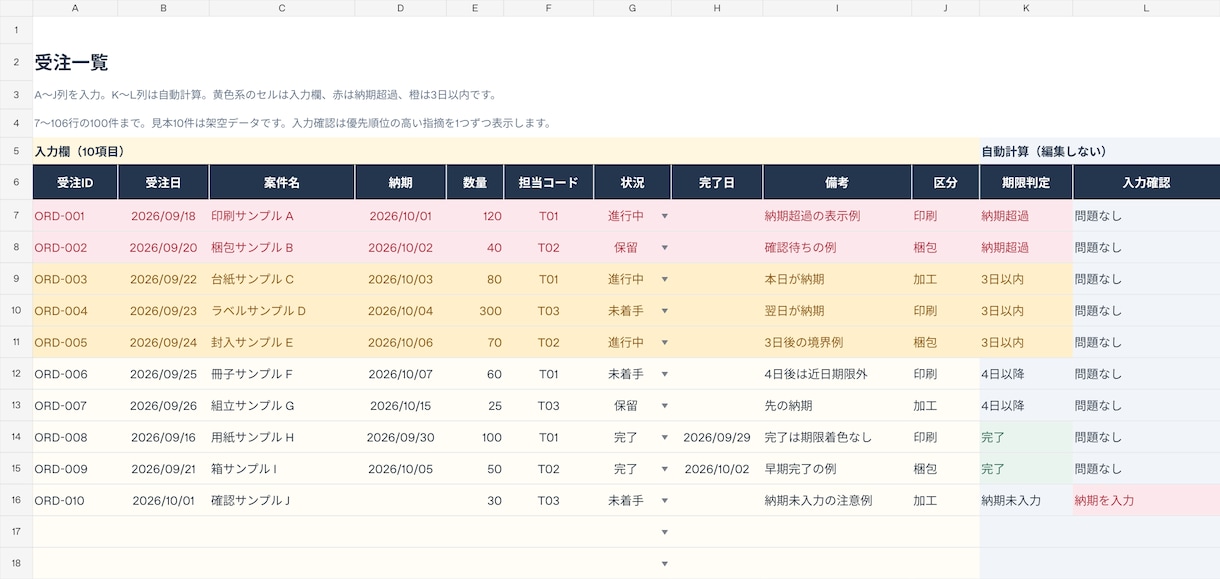Select cell ORD-001
The width and height of the screenshot is (1220, 579).
(75, 216)
